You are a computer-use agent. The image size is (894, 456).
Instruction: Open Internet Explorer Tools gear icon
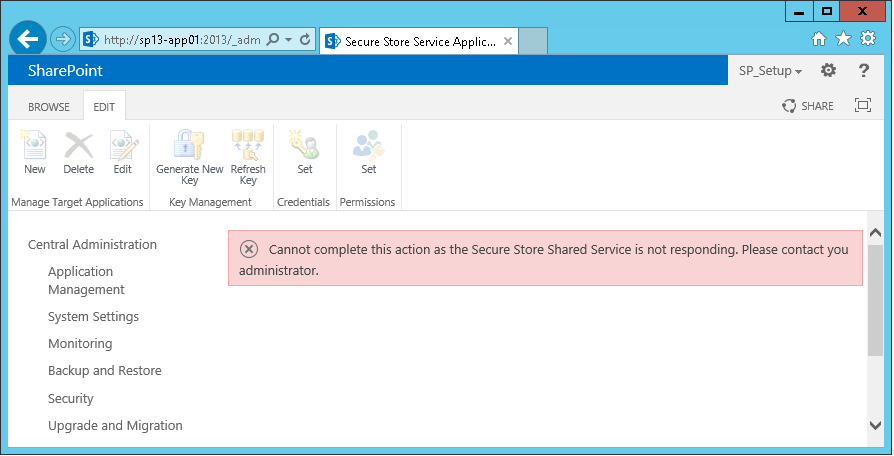click(868, 38)
